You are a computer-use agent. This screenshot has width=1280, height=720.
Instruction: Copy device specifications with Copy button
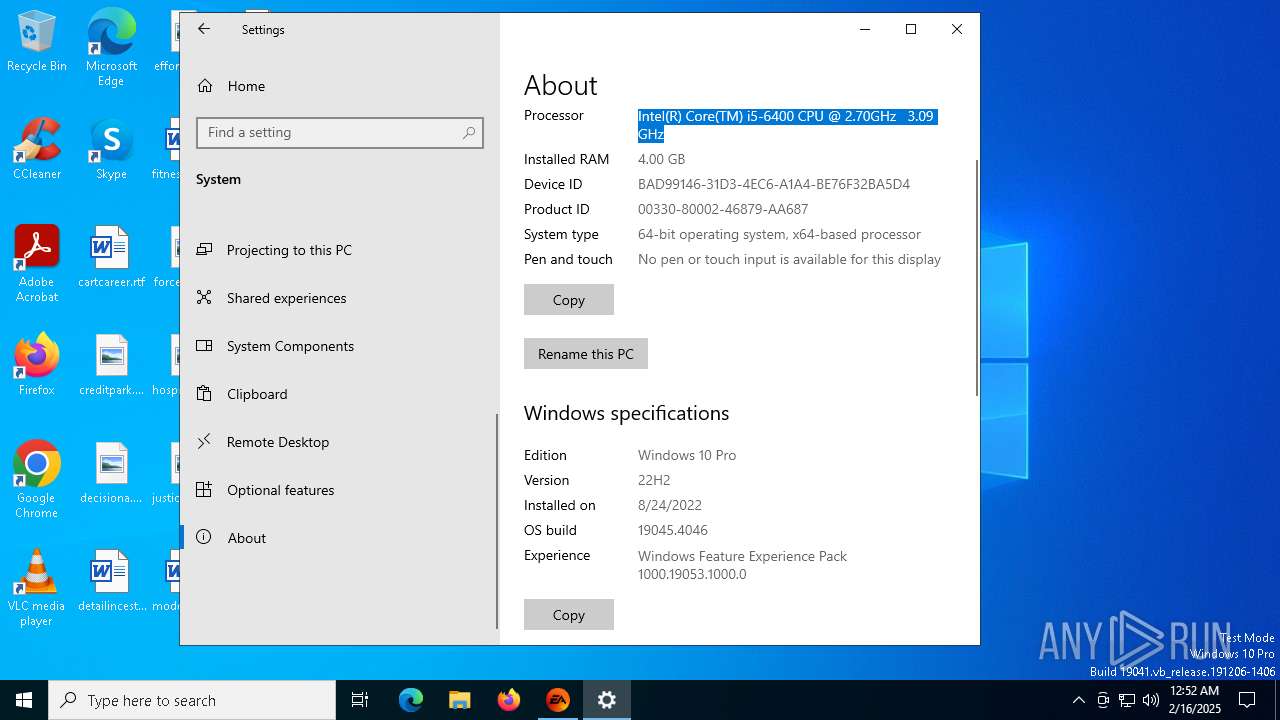[x=569, y=300]
